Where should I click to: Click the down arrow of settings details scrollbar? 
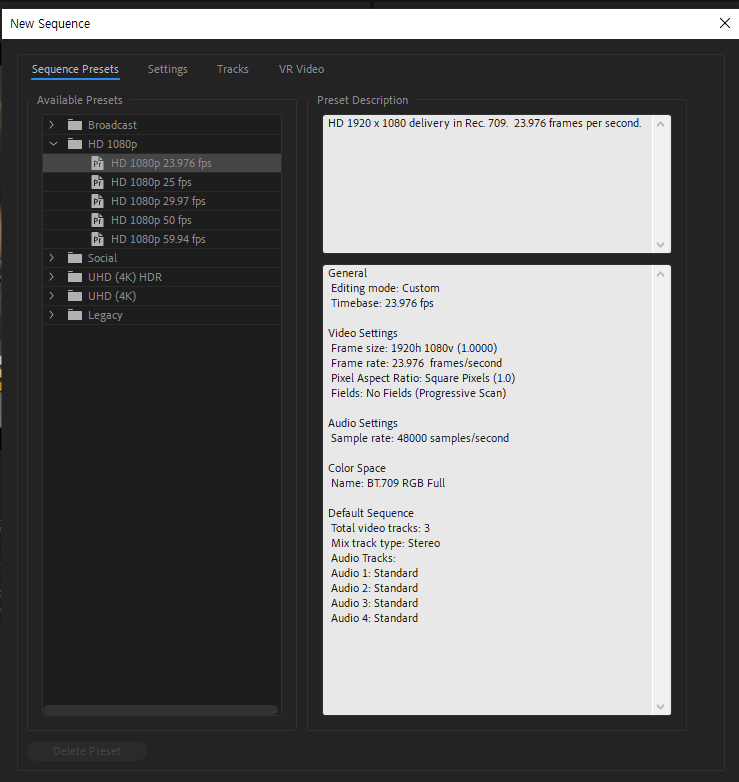(661, 707)
